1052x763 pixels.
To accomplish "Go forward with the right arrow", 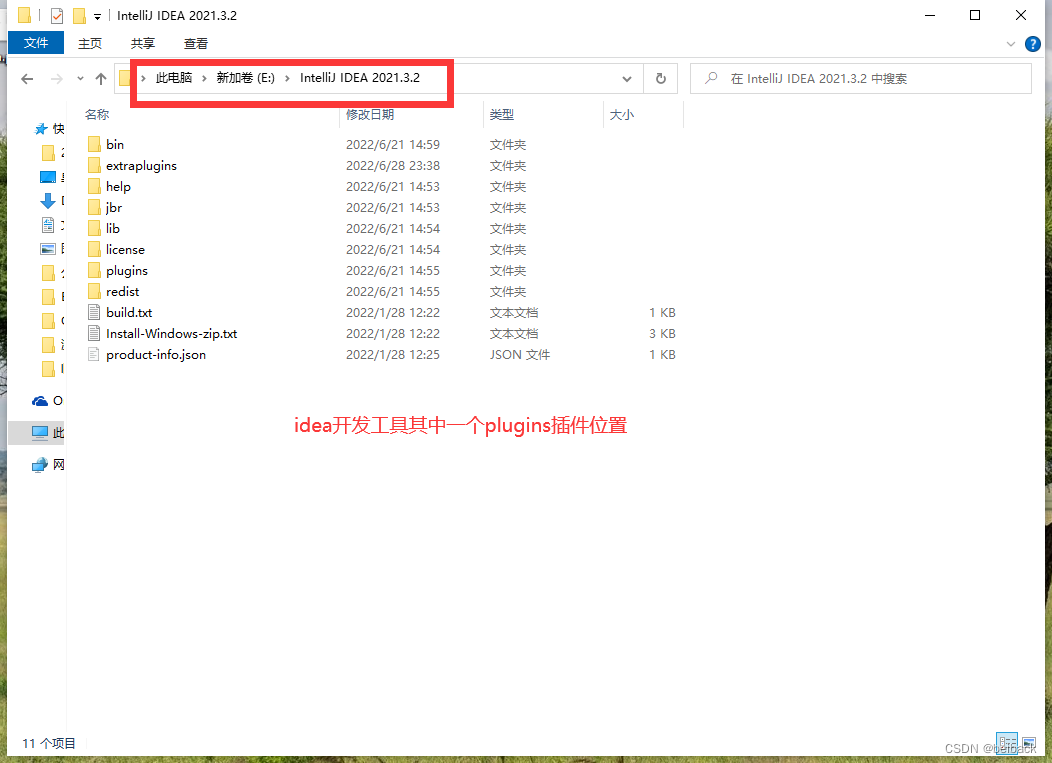I will tap(57, 79).
